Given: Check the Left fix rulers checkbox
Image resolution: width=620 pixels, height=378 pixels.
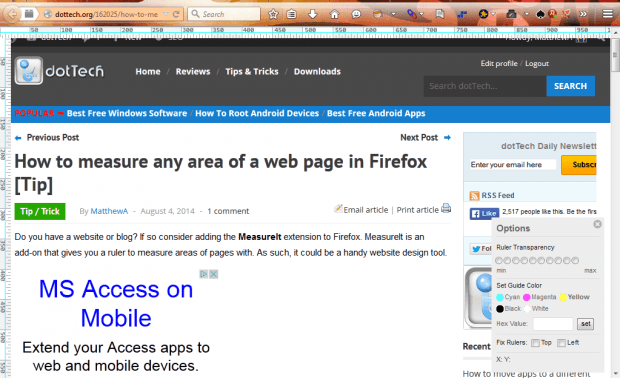Looking at the screenshot, I should coord(561,343).
